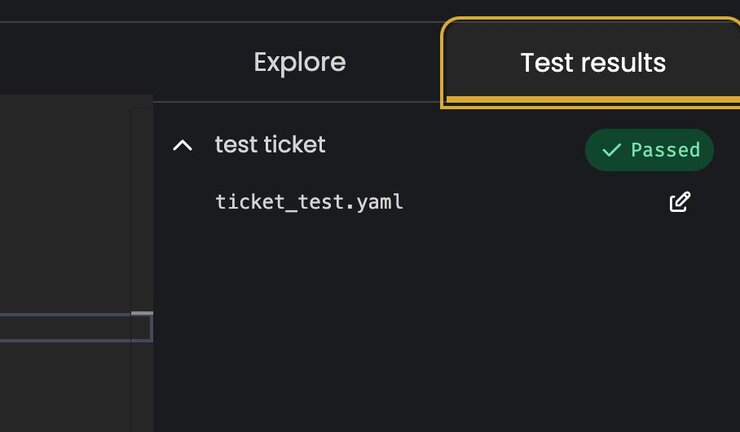Screen dimensions: 740x432
Task: Switch to the Explore tab
Action: tap(300, 62)
